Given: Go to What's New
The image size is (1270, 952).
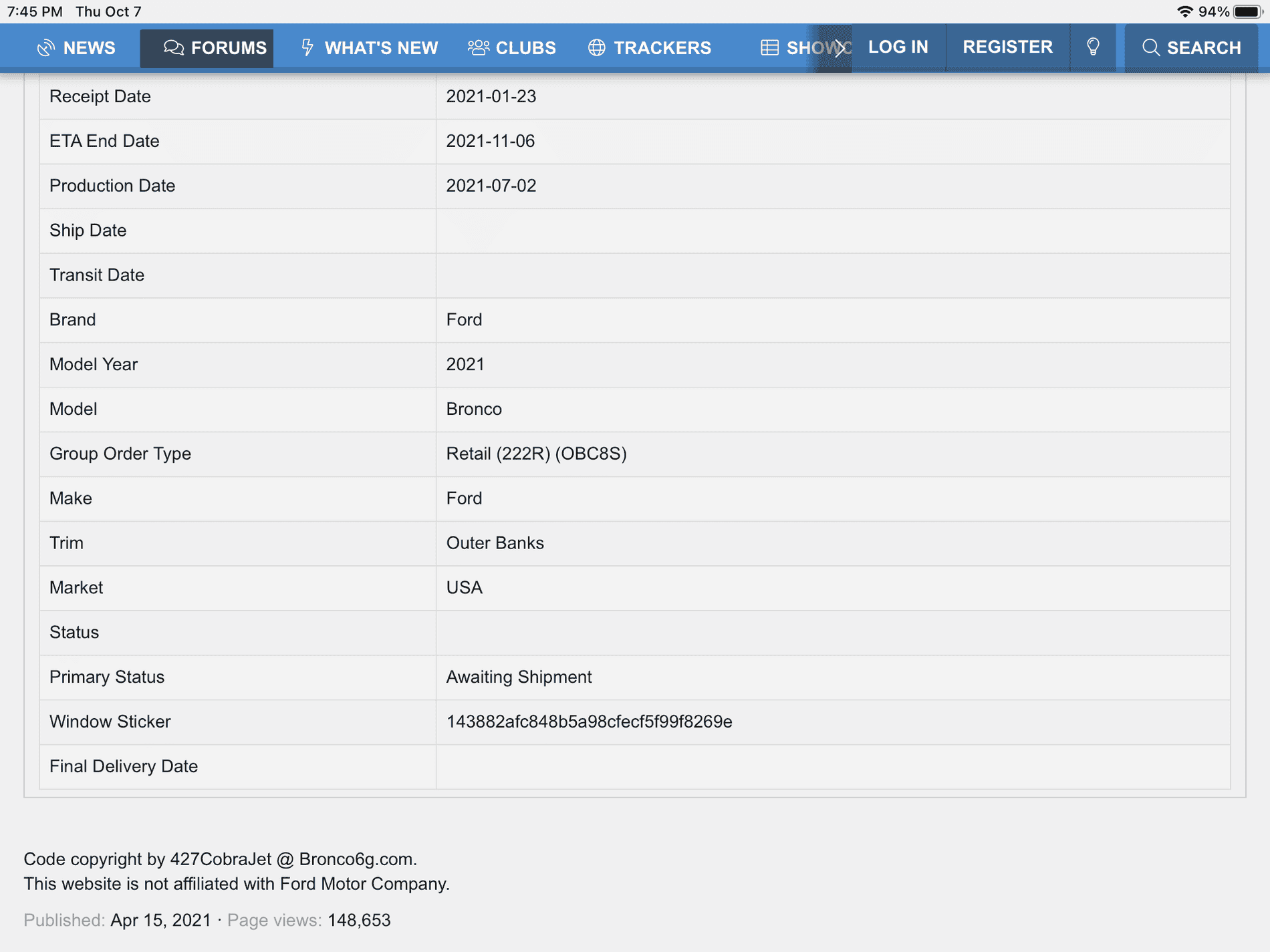Looking at the screenshot, I should pyautogui.click(x=369, y=47).
